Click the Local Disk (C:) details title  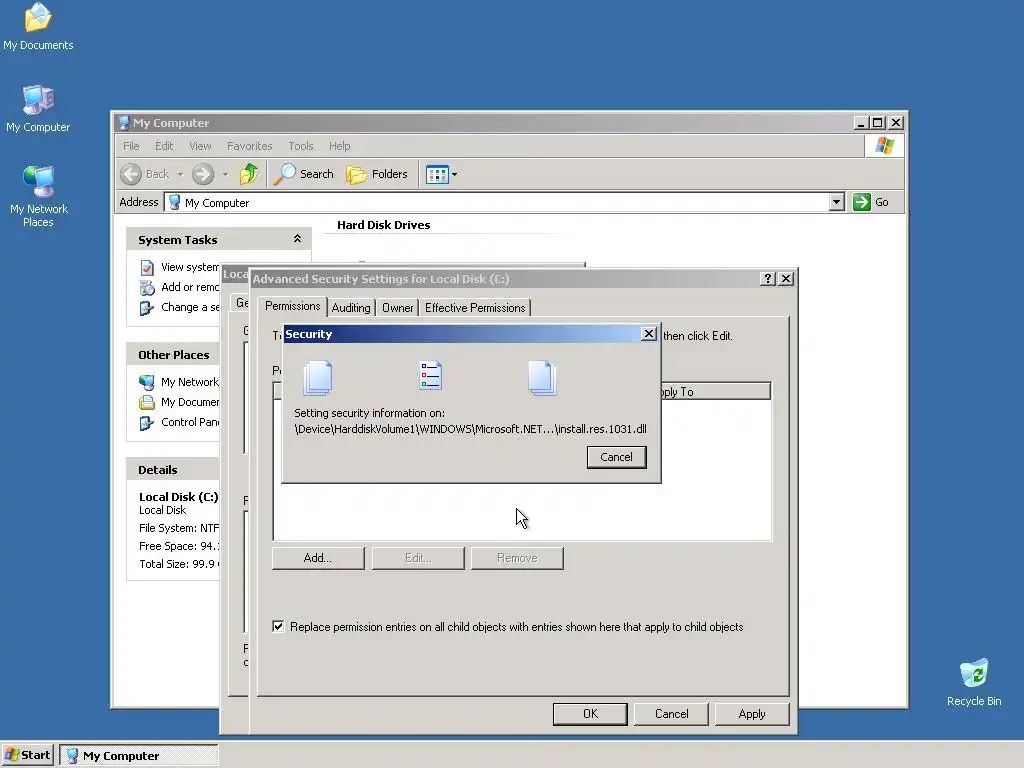click(178, 497)
